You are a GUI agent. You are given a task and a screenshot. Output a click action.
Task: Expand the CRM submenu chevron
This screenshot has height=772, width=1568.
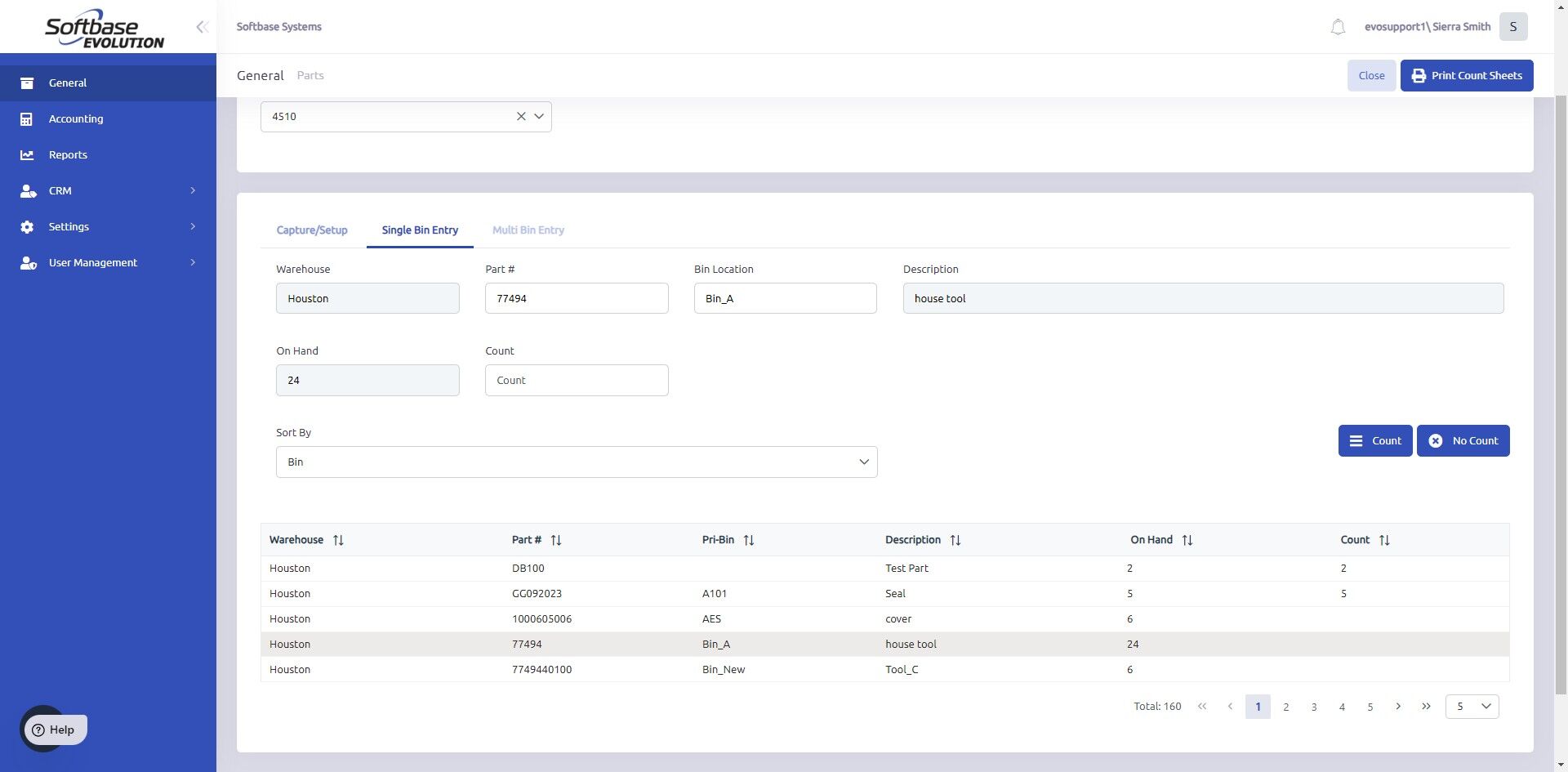193,191
